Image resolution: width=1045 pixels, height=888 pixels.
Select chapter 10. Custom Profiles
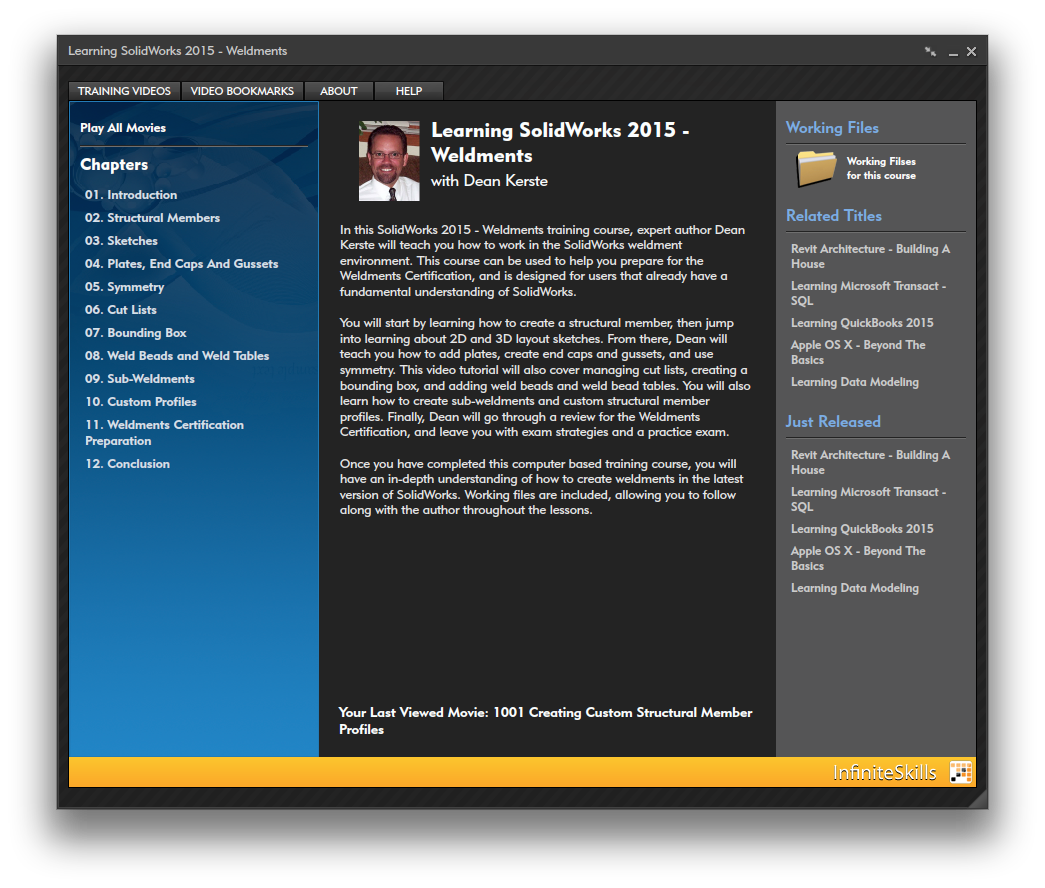pyautogui.click(x=141, y=402)
